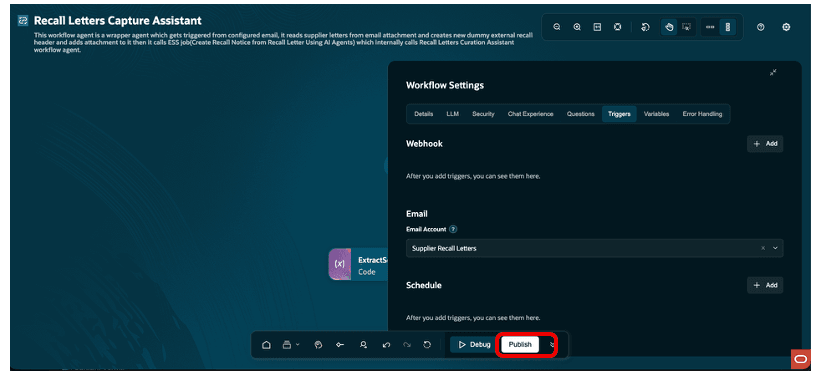Show Email Account help tooltip icon
822x379 pixels.
point(453,229)
